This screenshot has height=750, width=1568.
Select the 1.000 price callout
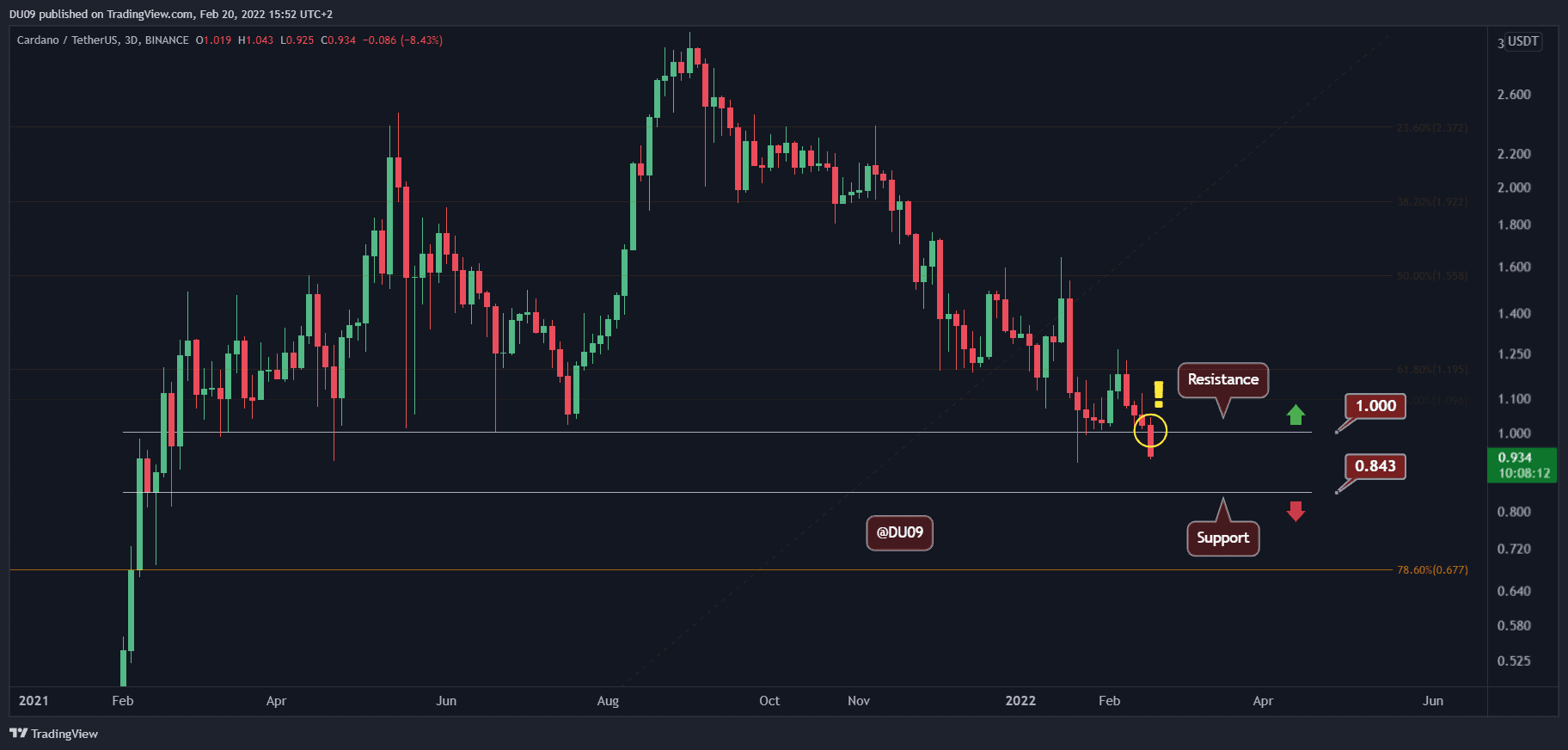(x=1375, y=406)
